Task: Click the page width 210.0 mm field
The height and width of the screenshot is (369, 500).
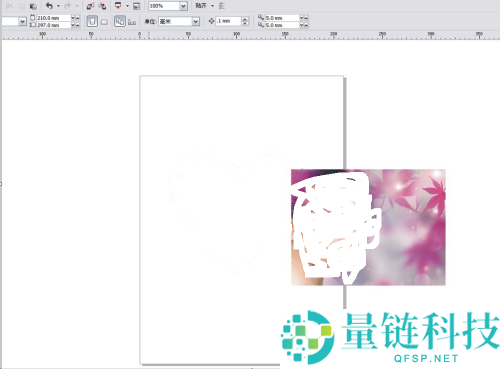Action: coord(53,18)
